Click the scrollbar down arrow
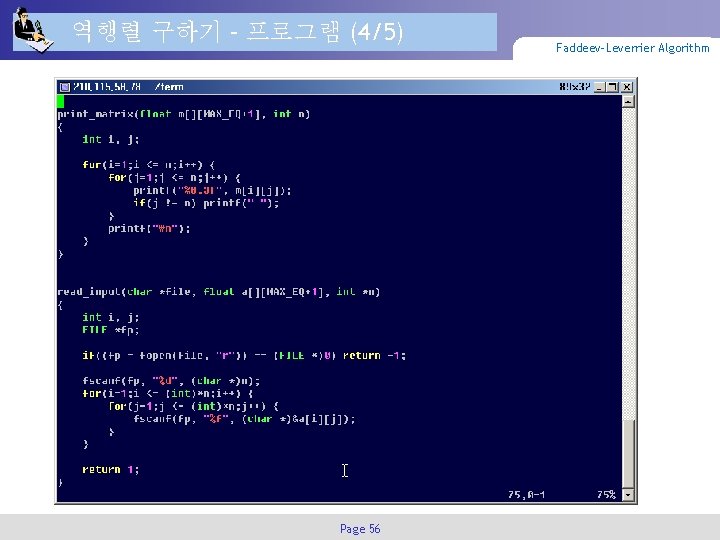Viewport: 720px width, 540px height. pyautogui.click(x=628, y=495)
